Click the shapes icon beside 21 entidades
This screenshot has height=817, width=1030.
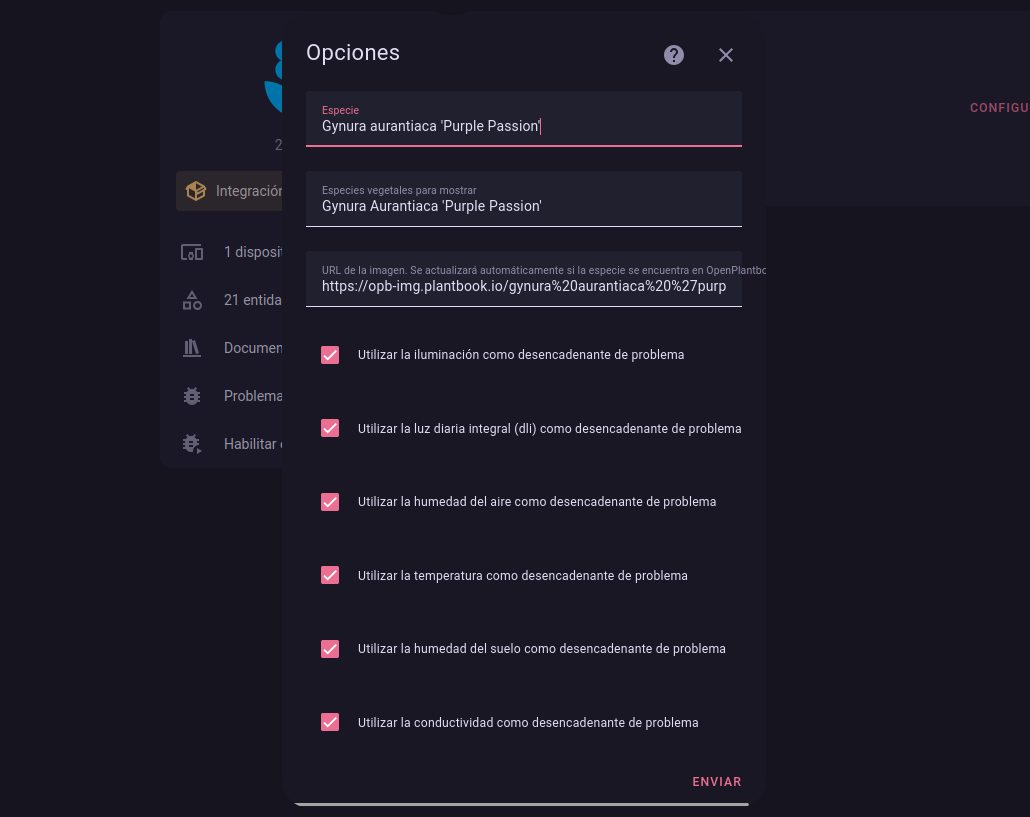(x=192, y=300)
